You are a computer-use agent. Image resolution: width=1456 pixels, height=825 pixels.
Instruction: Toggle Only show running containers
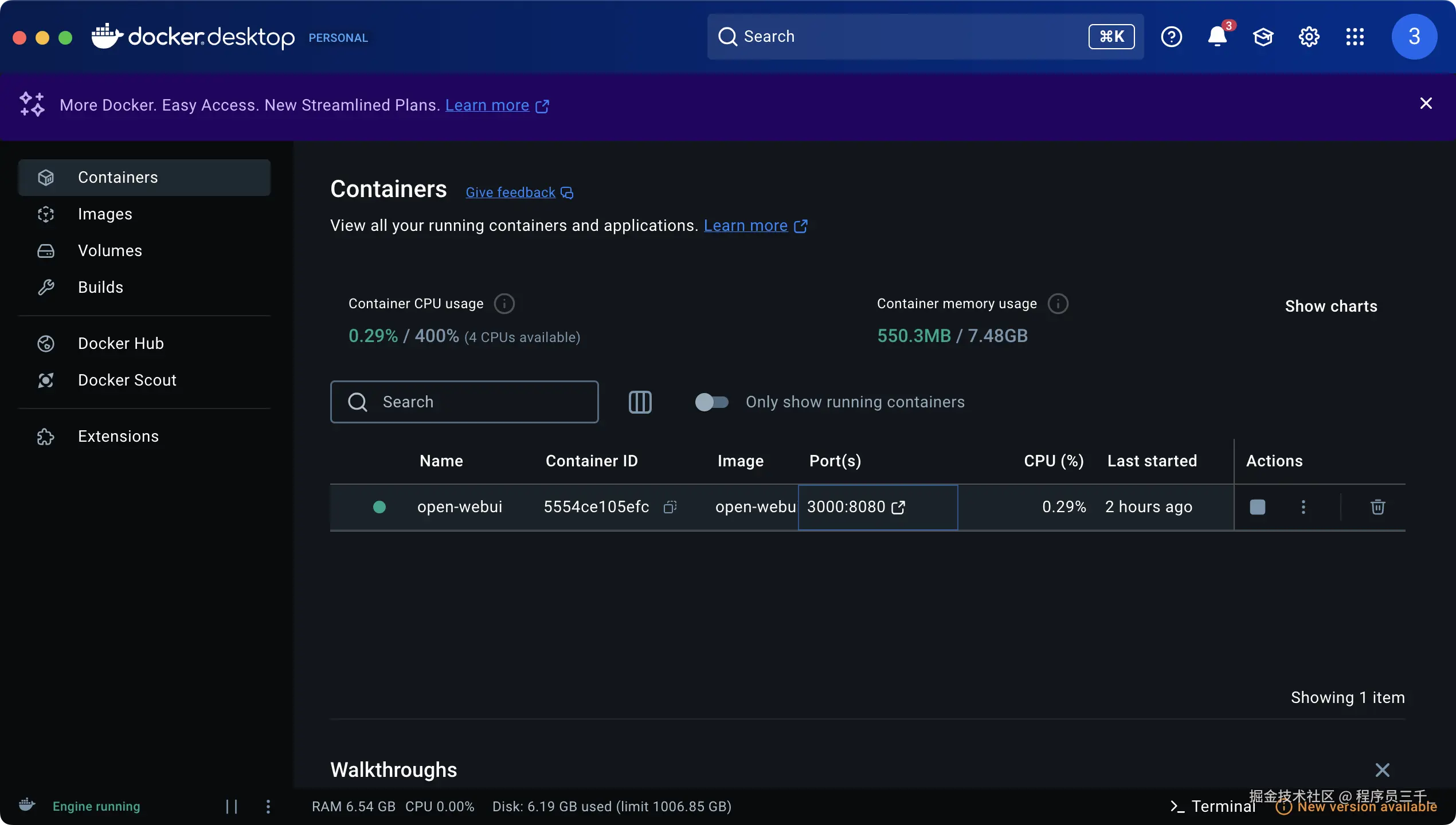coord(711,402)
